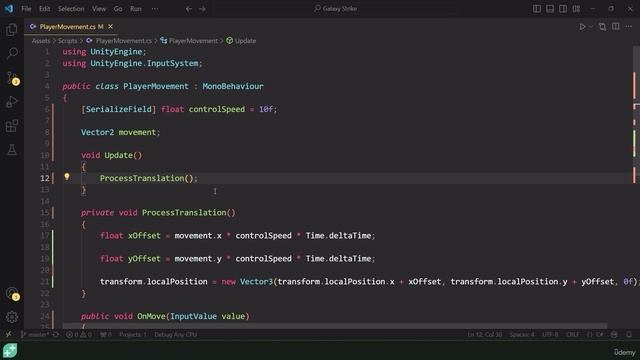The image size is (640, 360).
Task: Select Scripts in the breadcrumb
Action: (x=67, y=41)
